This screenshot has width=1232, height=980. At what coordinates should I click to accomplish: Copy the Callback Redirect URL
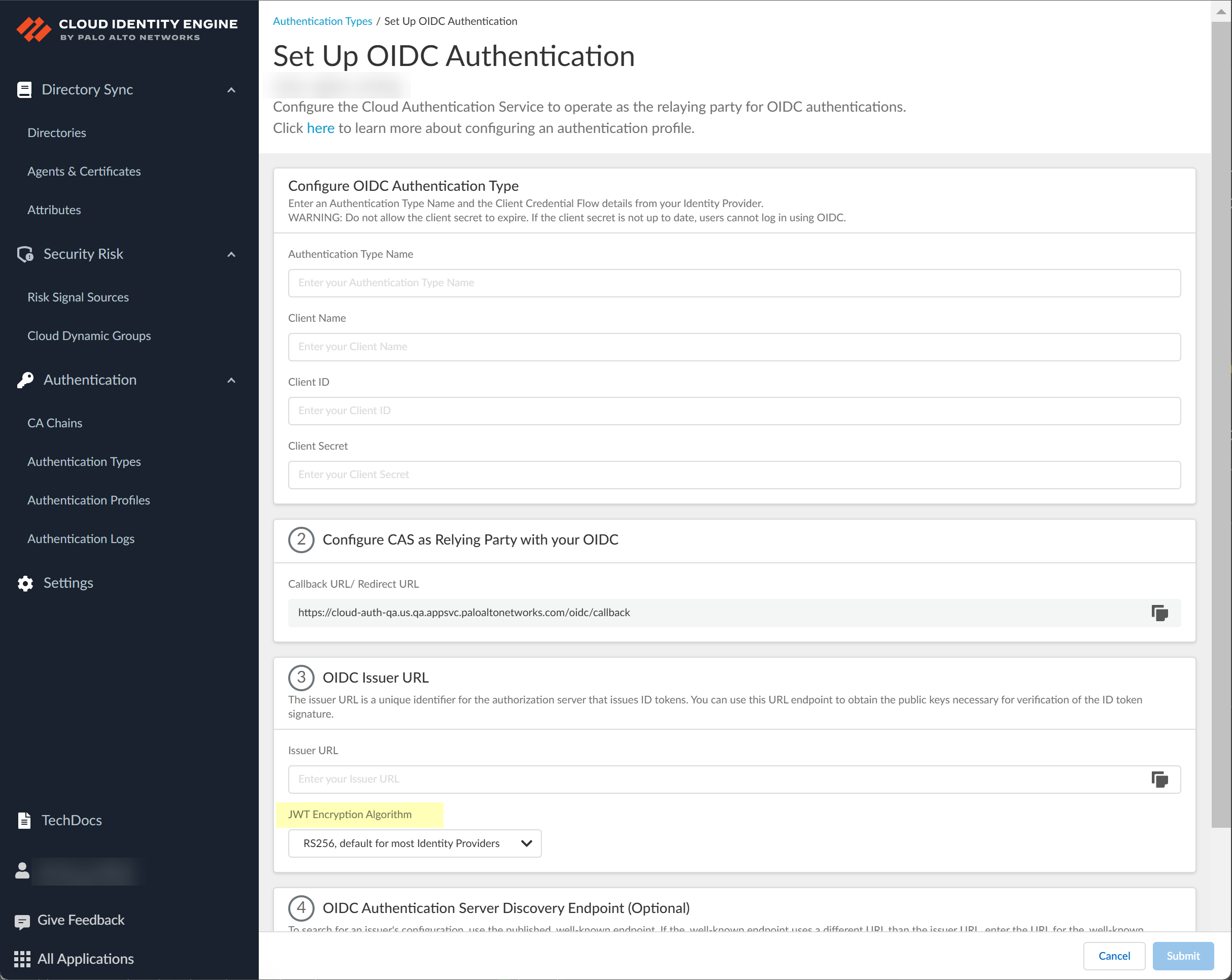point(1159,613)
